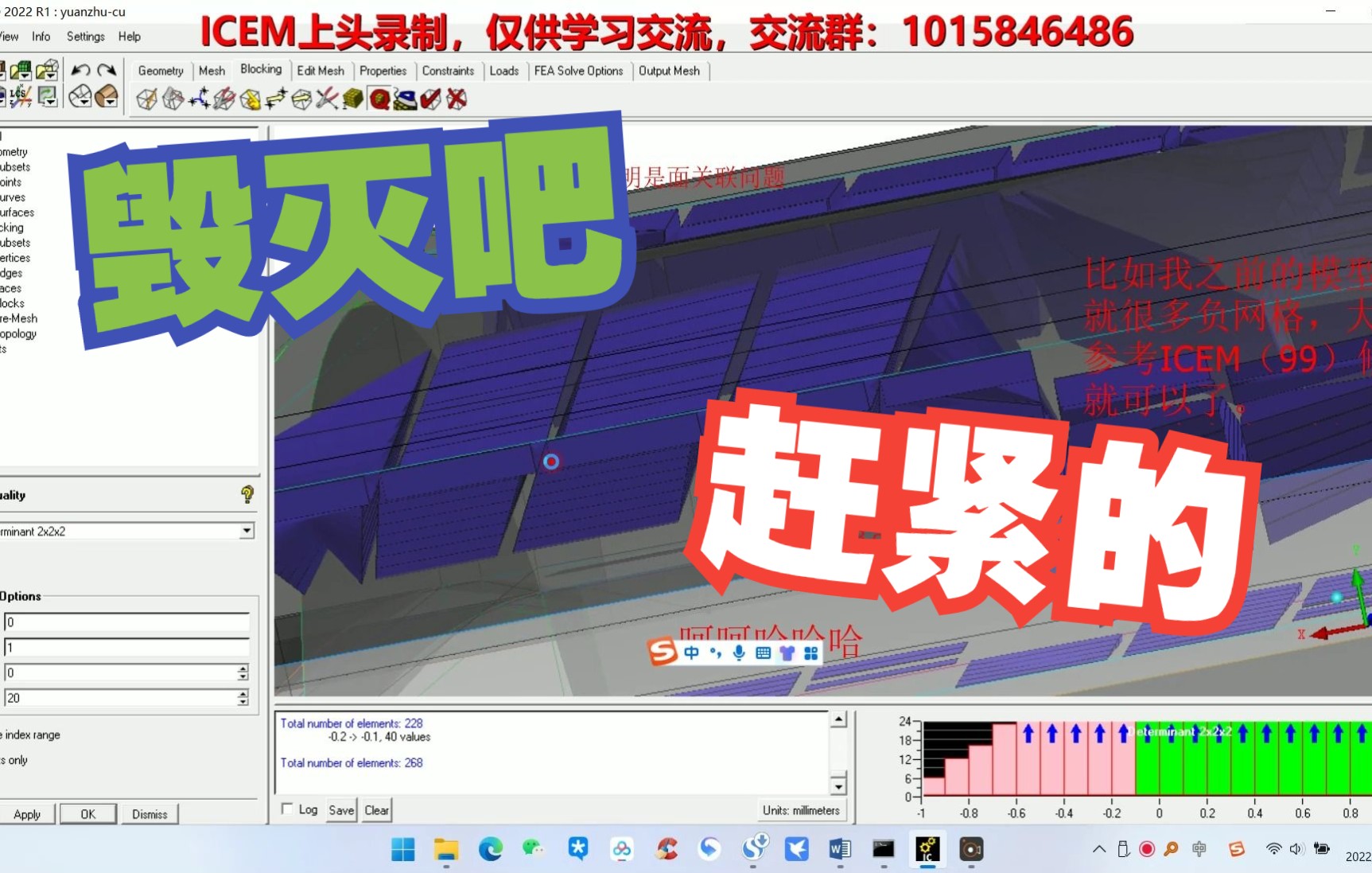This screenshot has height=873, width=1372.
Task: Open the mesh file icon
Action: 21,70
